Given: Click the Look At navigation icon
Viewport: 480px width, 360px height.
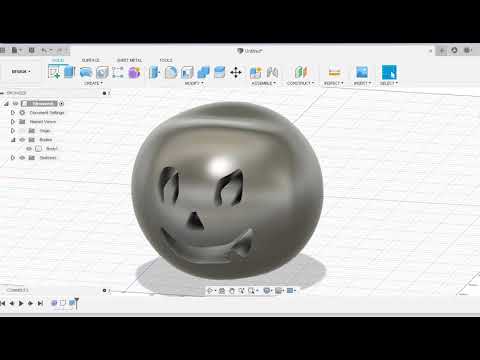Looking at the screenshot, I should [x=222, y=291].
